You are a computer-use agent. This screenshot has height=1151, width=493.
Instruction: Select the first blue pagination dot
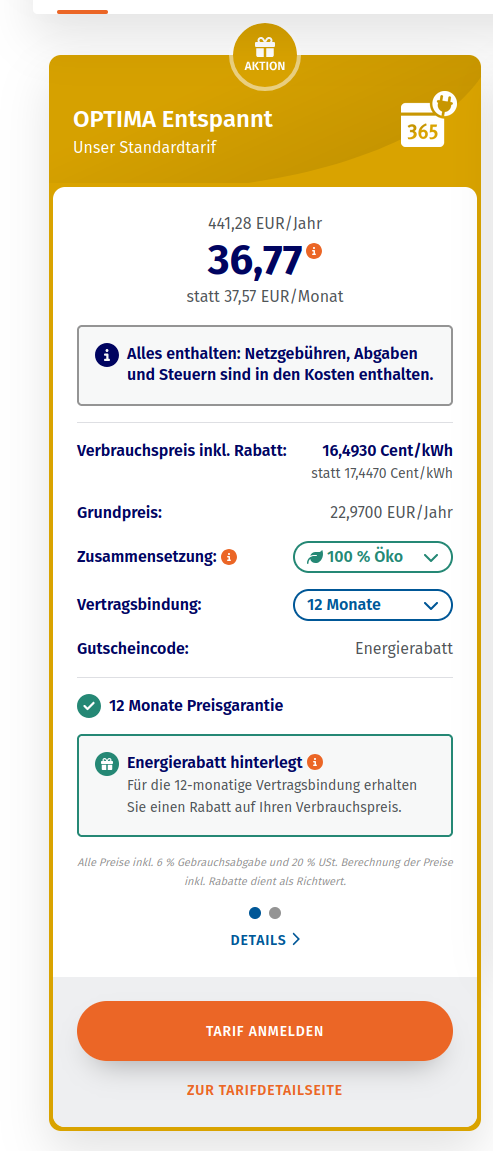[x=255, y=913]
